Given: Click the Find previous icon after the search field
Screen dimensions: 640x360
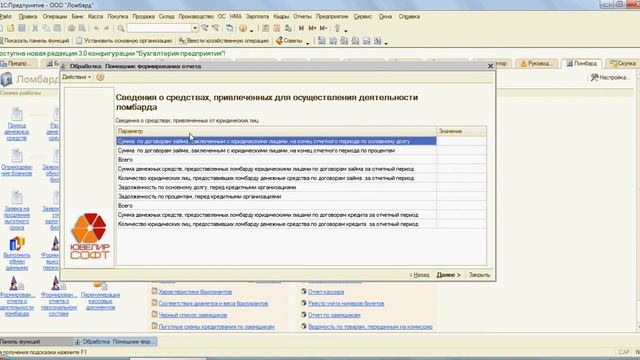Looking at the screenshot, I should (216, 28).
